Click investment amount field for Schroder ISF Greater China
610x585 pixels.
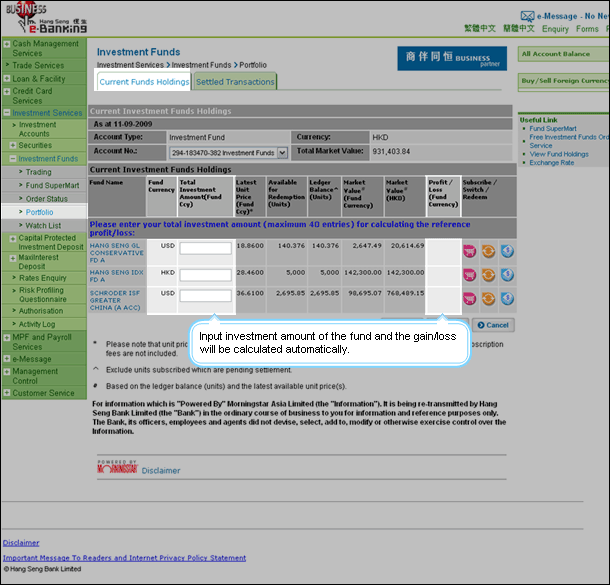(x=206, y=296)
